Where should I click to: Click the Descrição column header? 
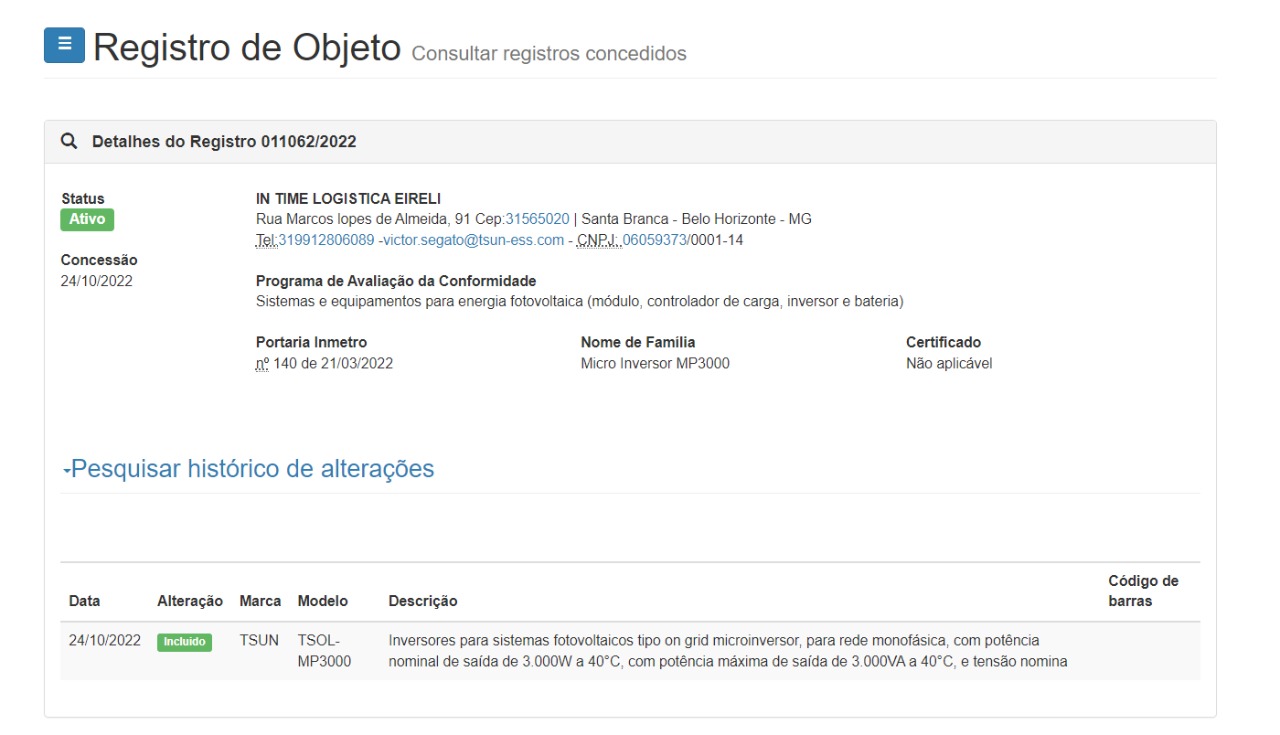pyautogui.click(x=423, y=601)
